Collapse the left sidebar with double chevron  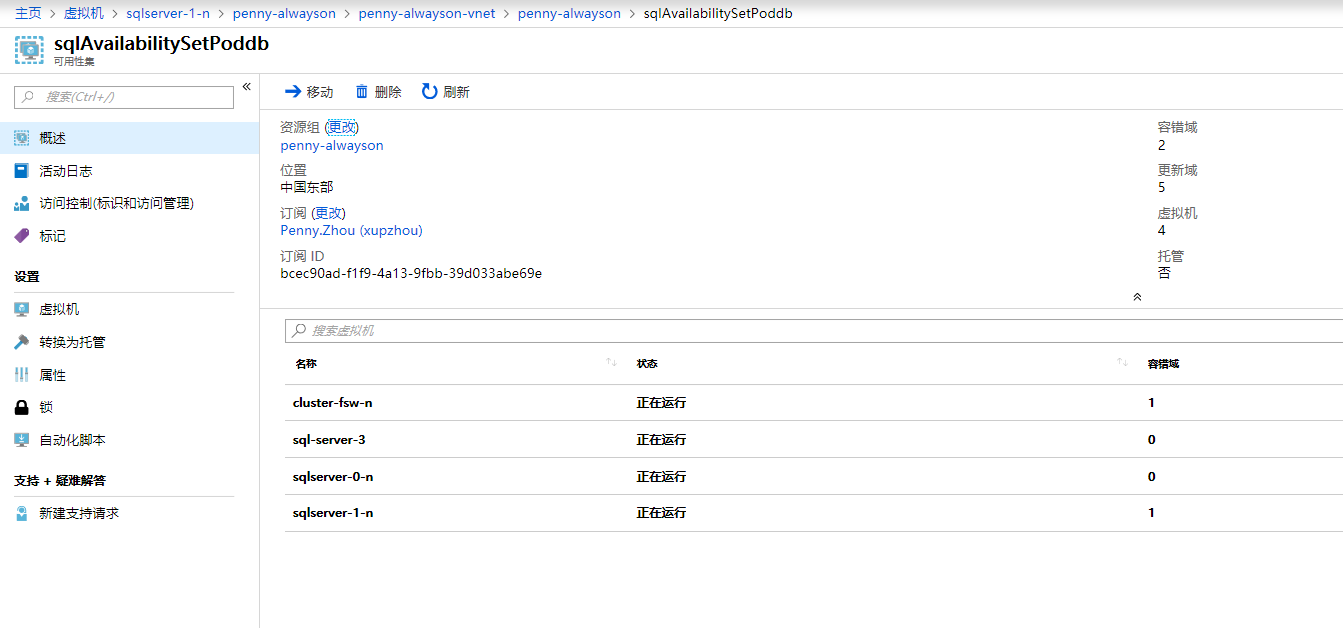246,87
